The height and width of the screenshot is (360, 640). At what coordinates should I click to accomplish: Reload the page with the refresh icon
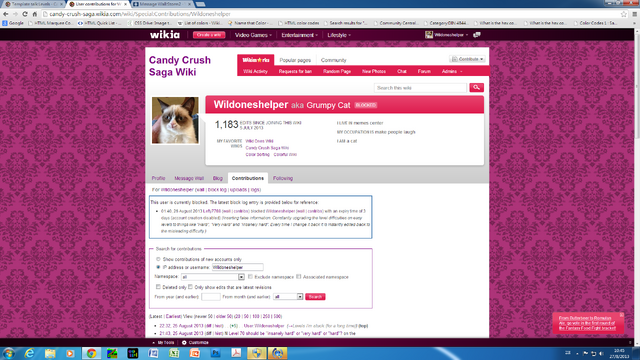pyautogui.click(x=25, y=14)
